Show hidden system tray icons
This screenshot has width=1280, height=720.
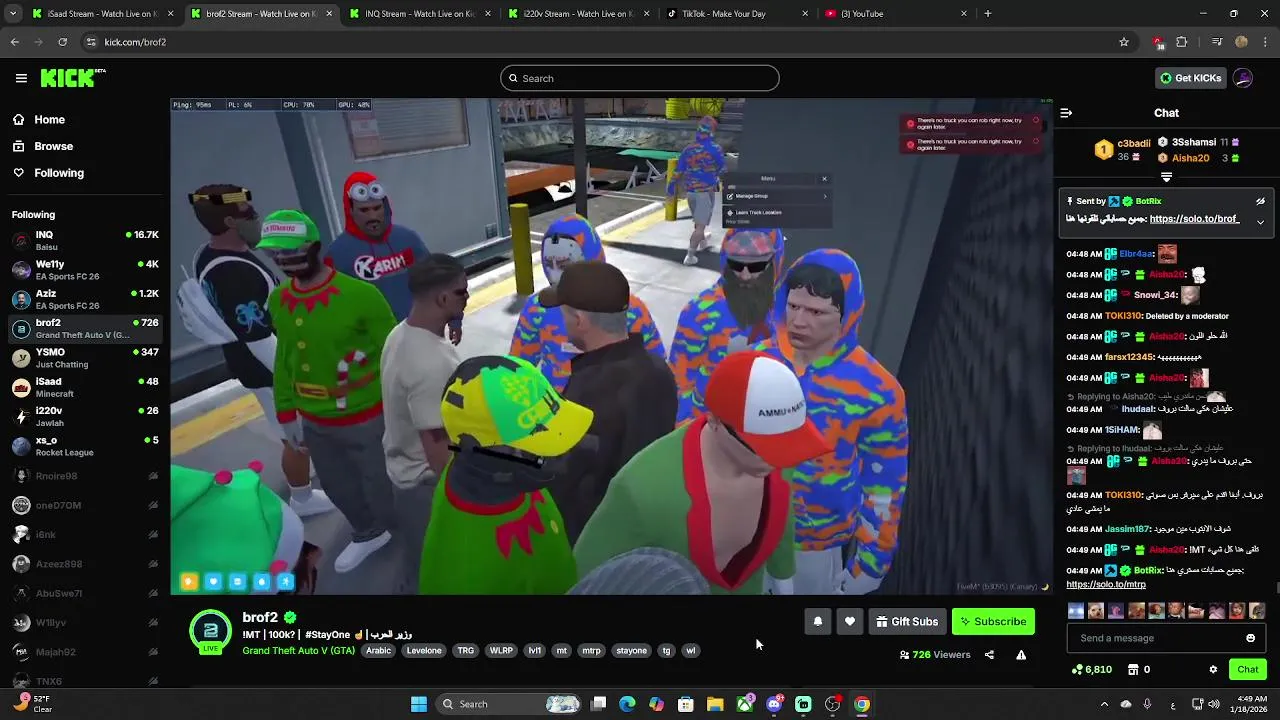coord(1104,704)
